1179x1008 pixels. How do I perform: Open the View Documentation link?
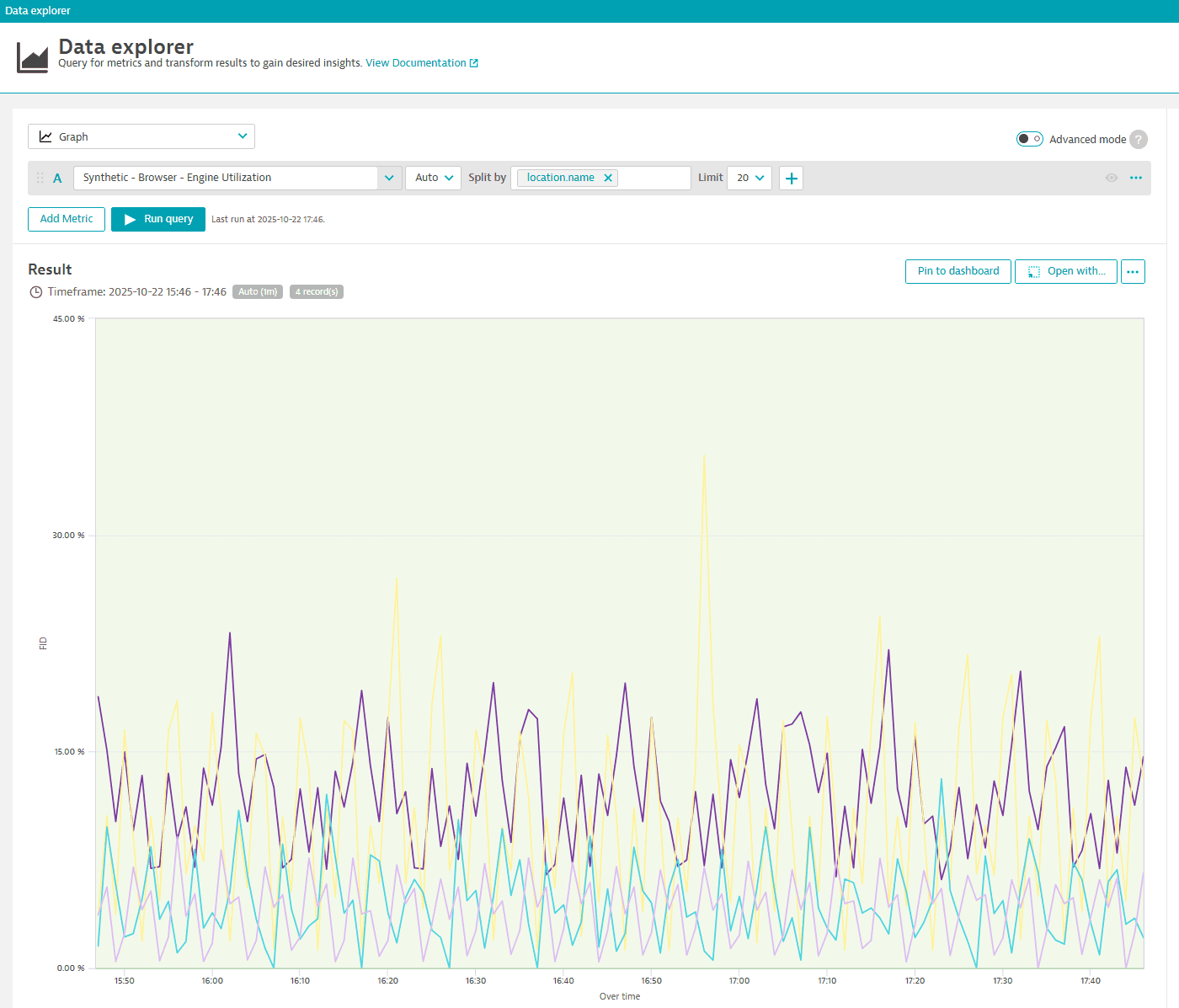(416, 62)
